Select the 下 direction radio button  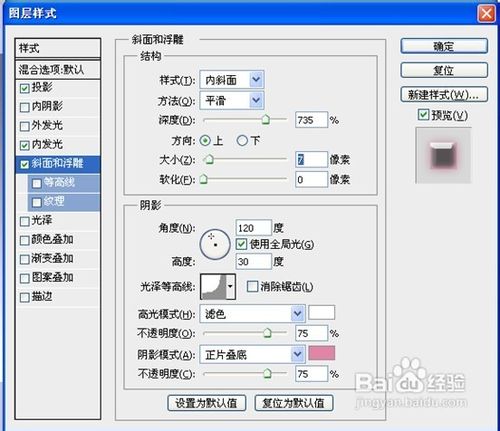[242, 141]
